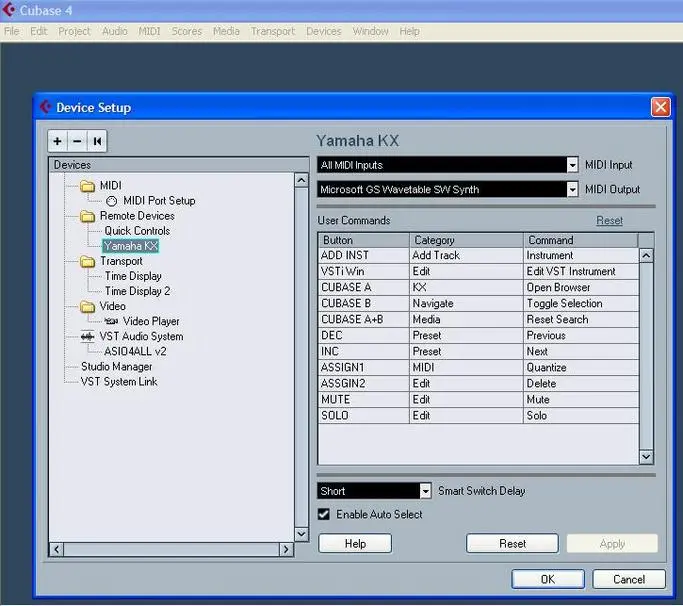Click the MIDI Port Setup connector icon
This screenshot has height=606, width=683.
coord(112,201)
